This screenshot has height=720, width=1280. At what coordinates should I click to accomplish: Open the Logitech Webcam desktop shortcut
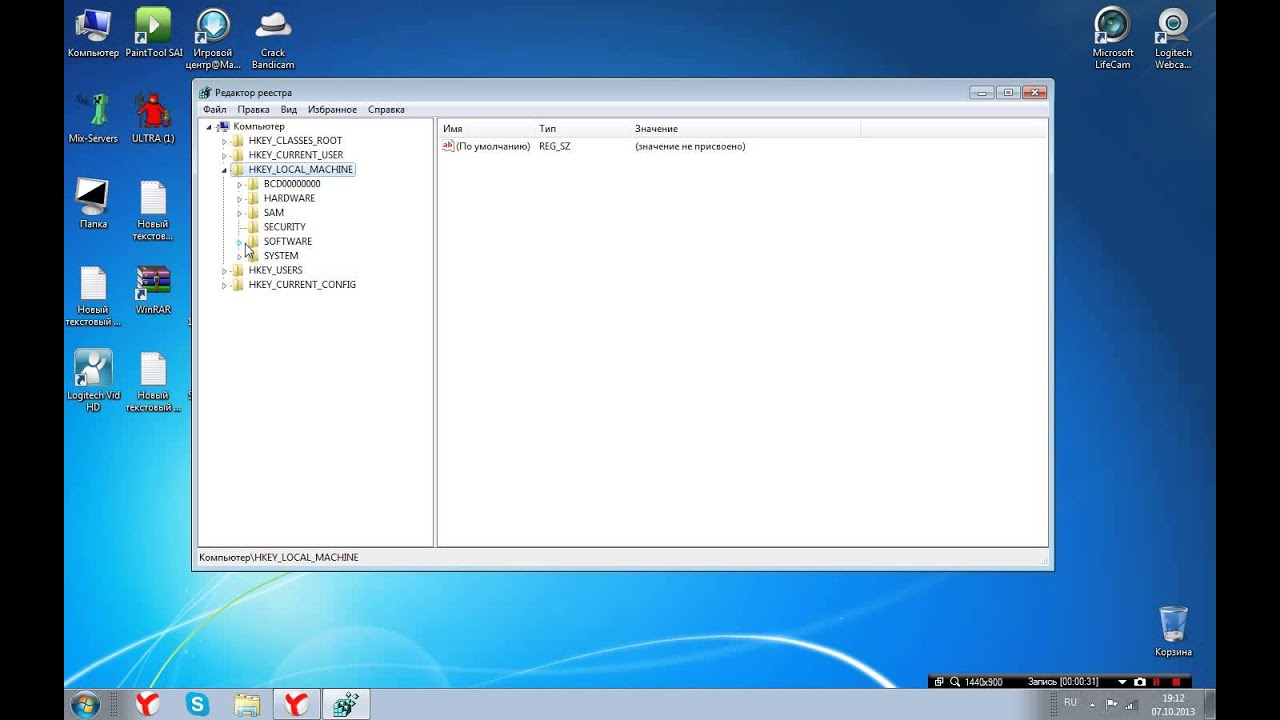1173,38
